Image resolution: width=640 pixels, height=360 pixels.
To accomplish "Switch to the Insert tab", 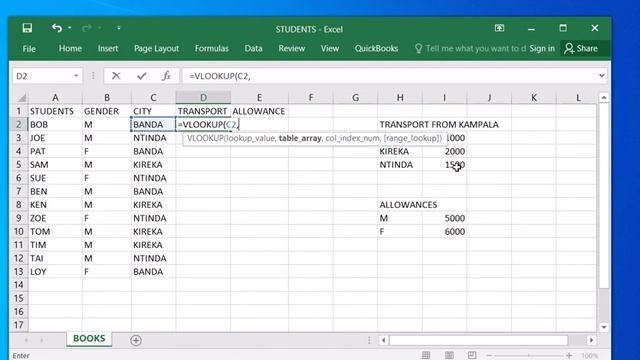I will (x=108, y=49).
